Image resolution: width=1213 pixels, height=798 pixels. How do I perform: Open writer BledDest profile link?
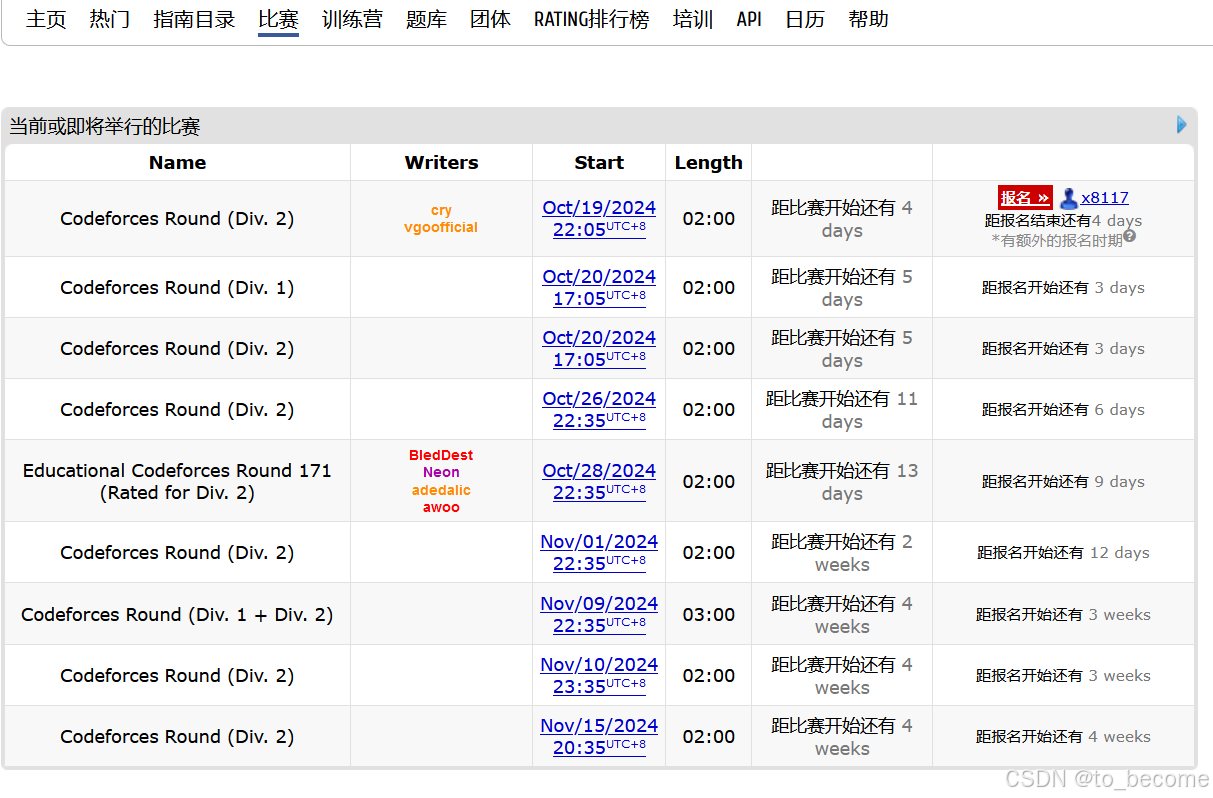(441, 455)
